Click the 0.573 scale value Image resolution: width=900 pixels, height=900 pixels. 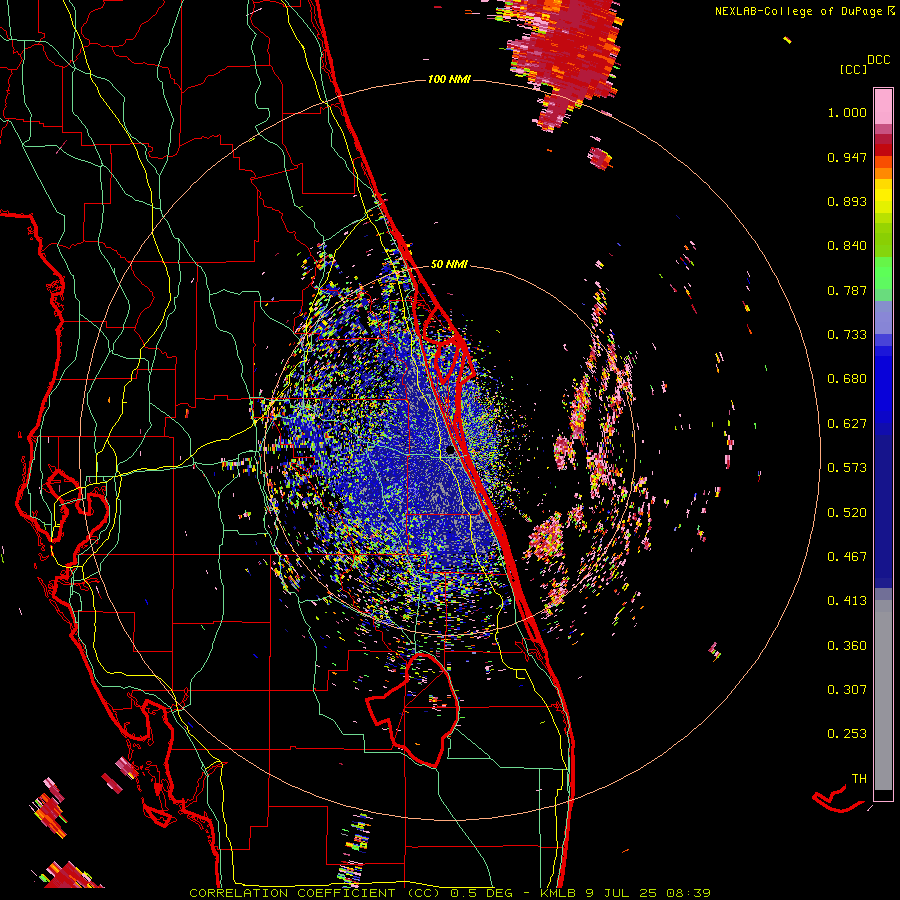point(847,468)
